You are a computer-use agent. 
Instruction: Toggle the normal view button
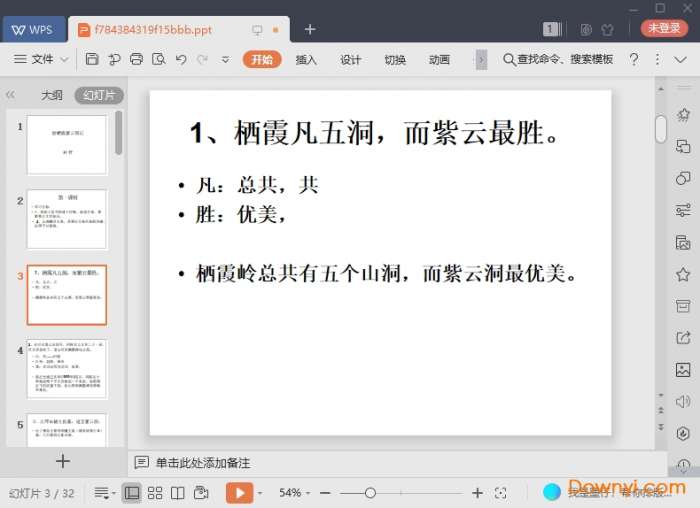(x=132, y=493)
